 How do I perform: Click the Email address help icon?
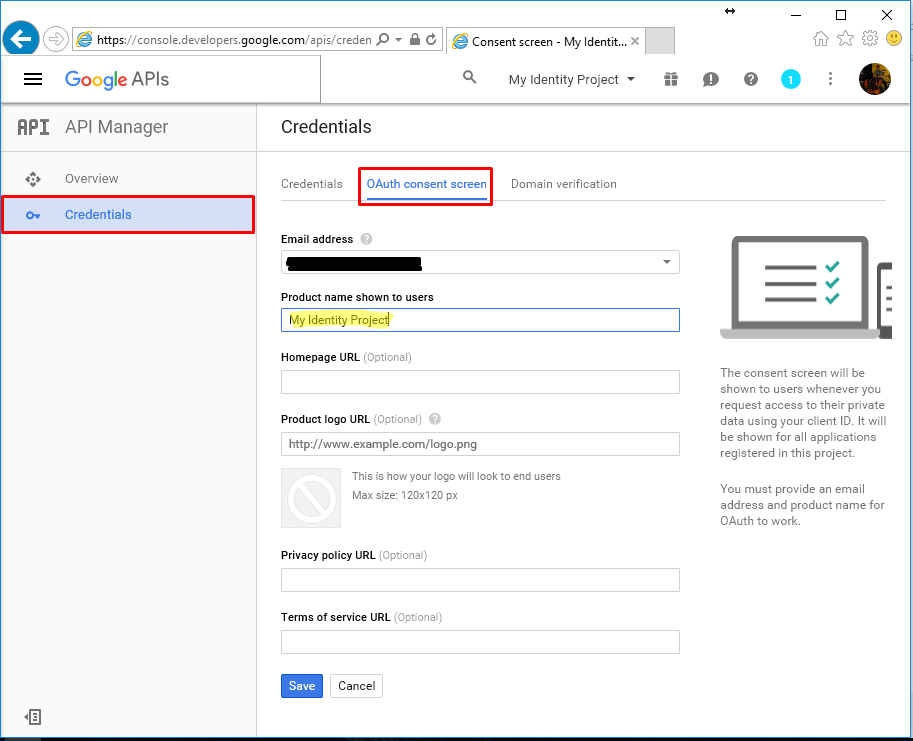366,239
